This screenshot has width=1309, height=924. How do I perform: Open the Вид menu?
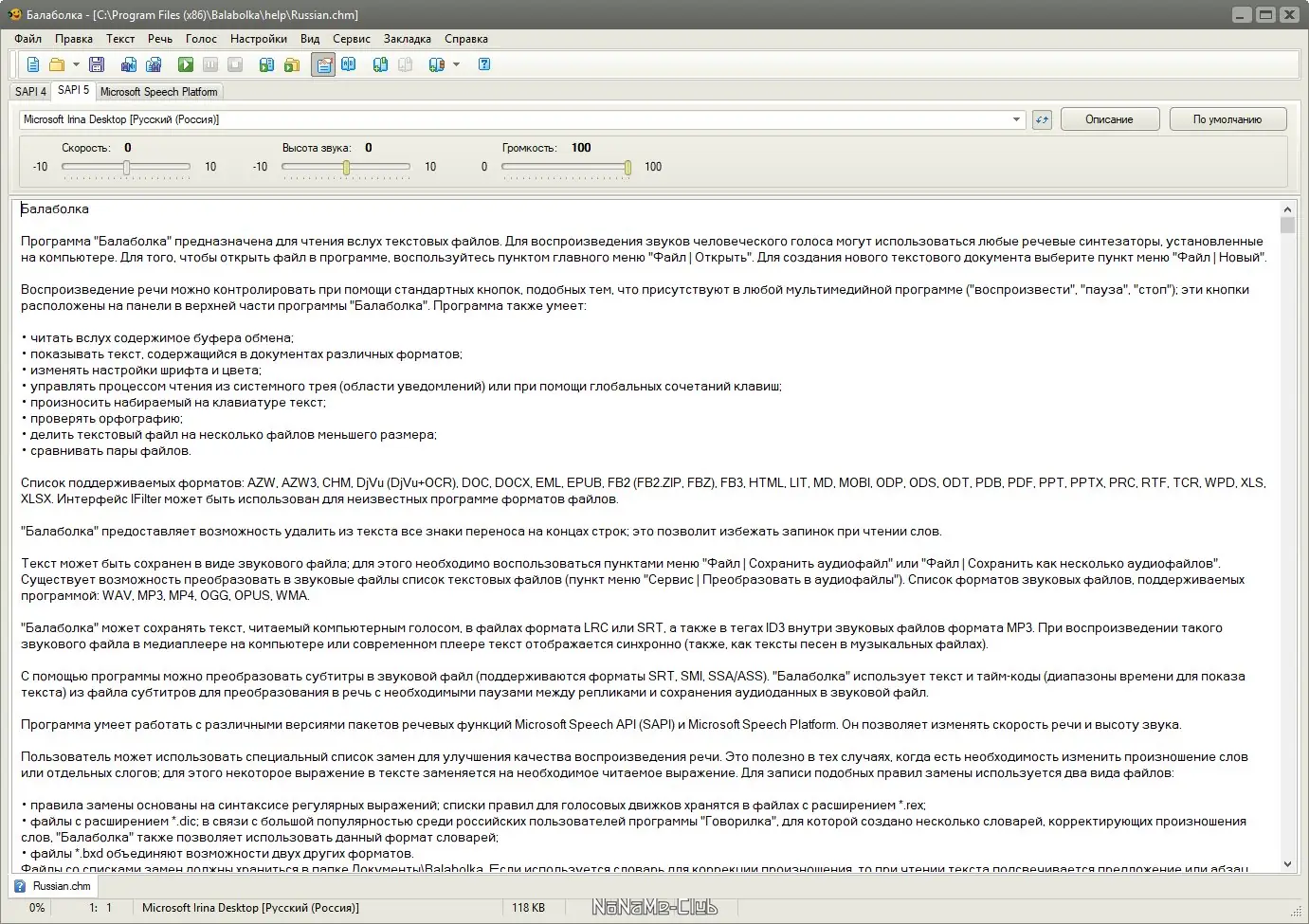click(310, 39)
